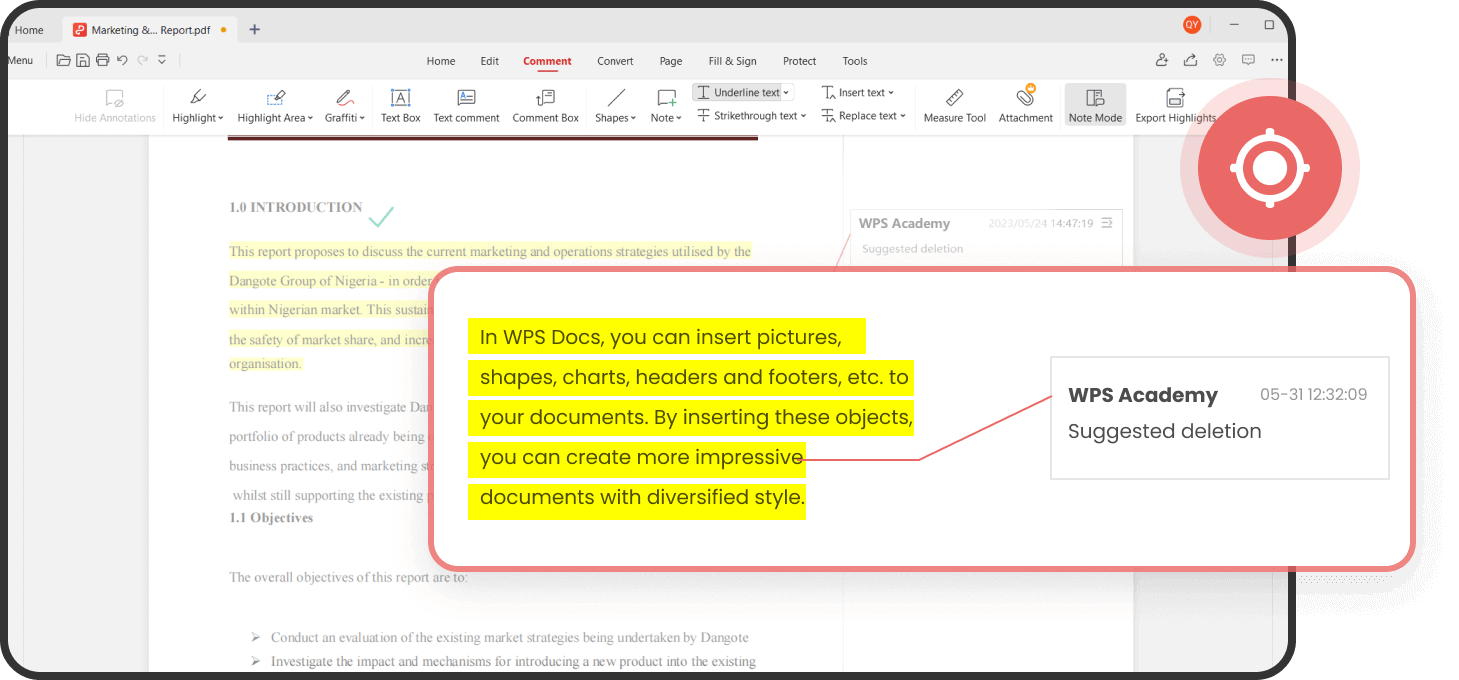
Task: Undo the last action
Action: pos(122,60)
